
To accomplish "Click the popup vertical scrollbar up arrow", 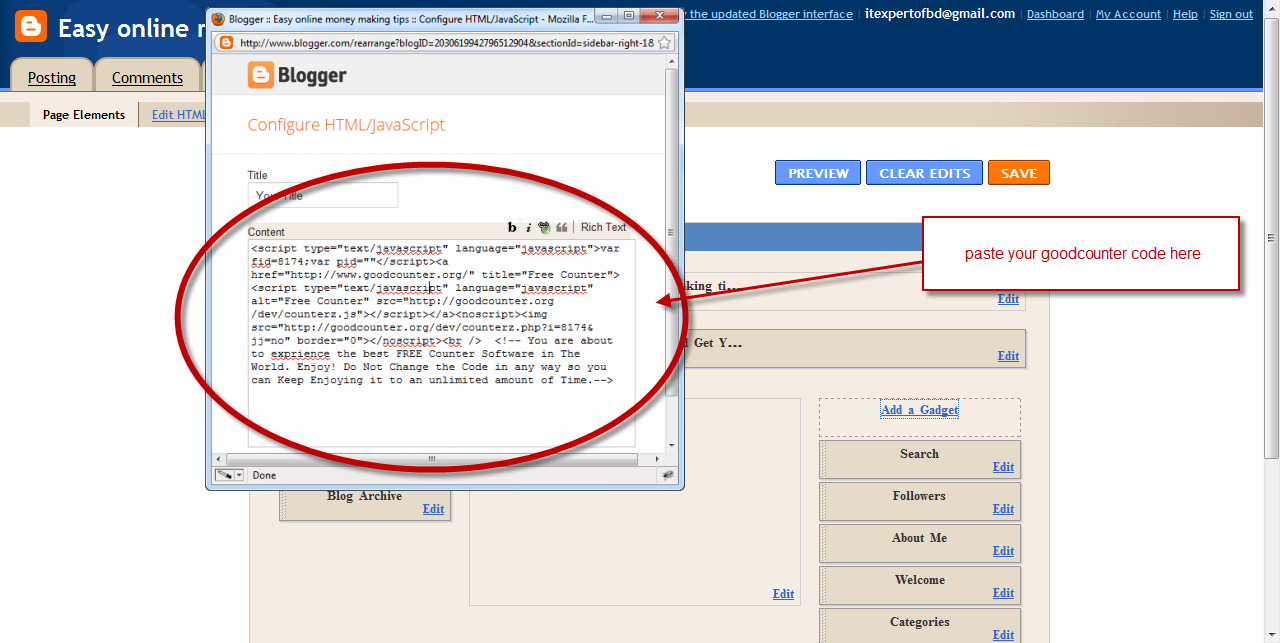I will tap(672, 64).
